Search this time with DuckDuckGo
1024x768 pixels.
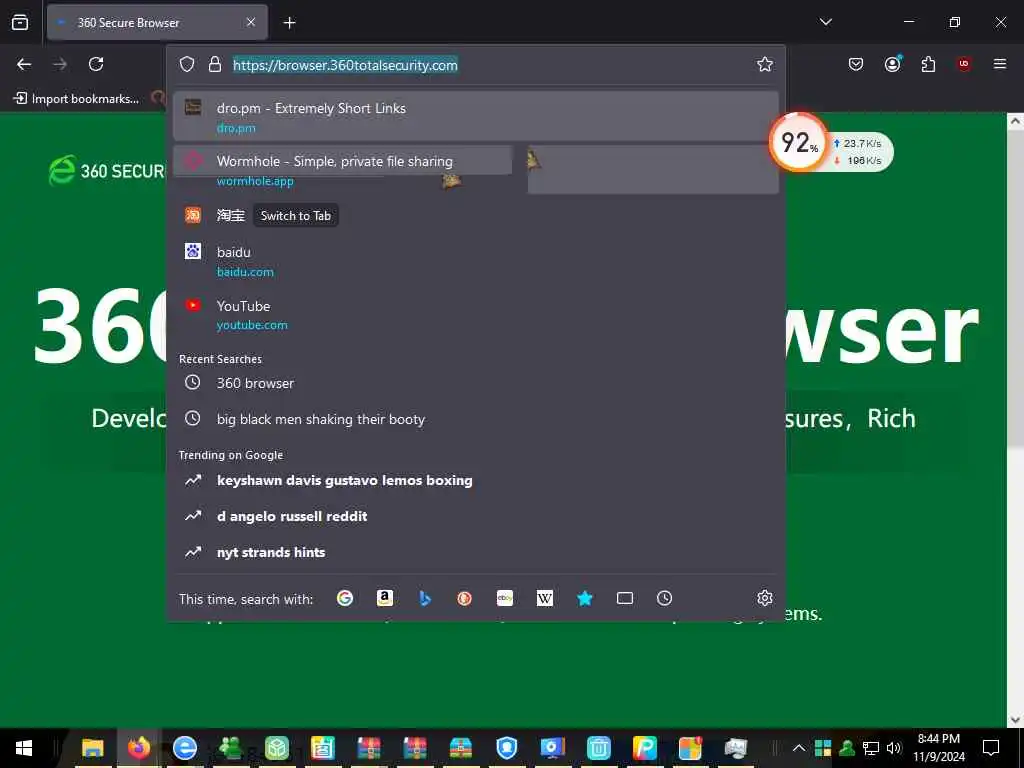coord(464,598)
